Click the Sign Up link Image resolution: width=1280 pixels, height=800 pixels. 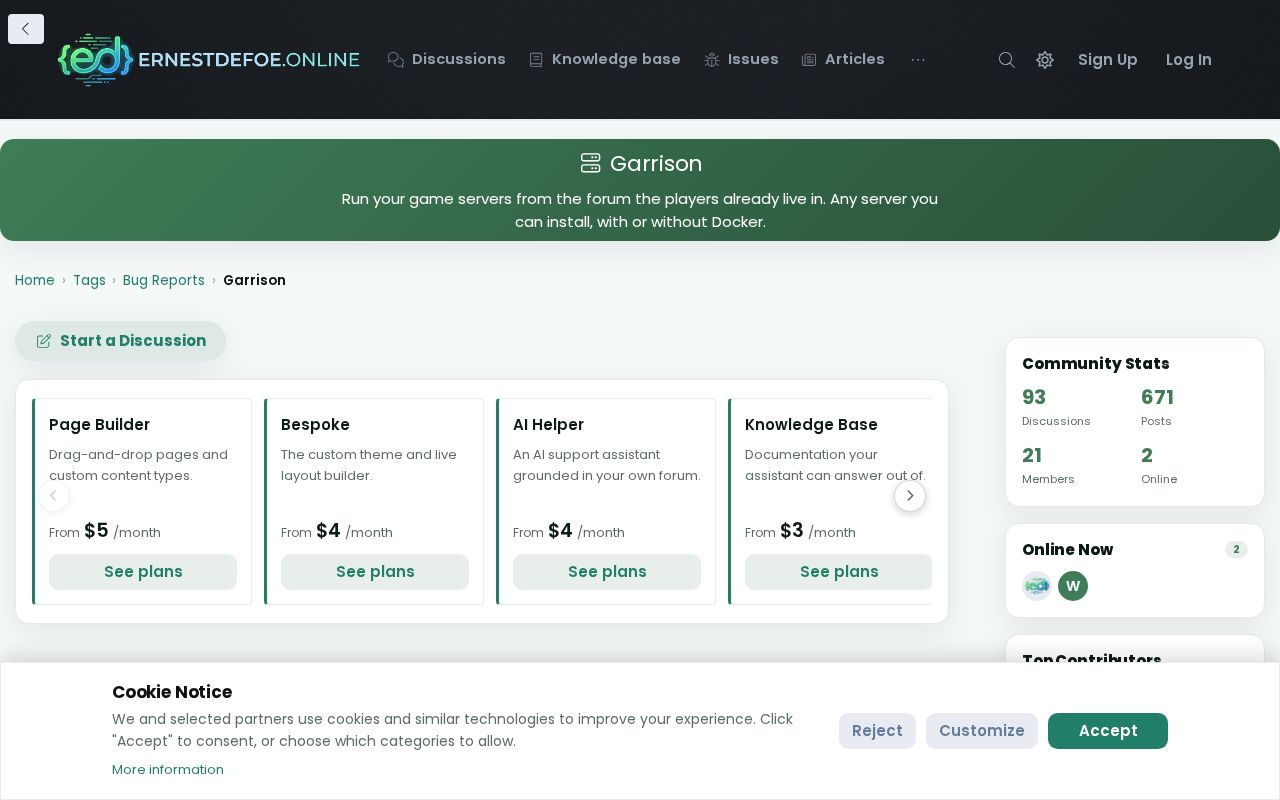[1108, 60]
